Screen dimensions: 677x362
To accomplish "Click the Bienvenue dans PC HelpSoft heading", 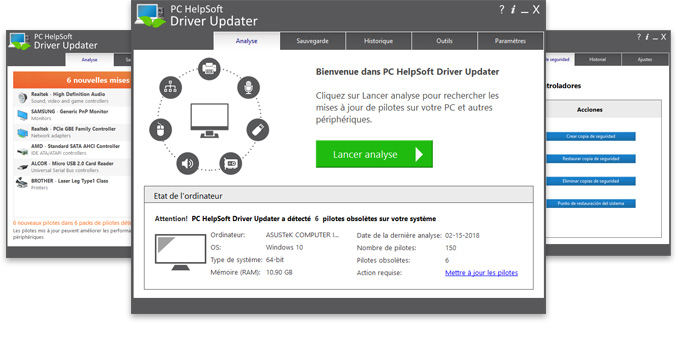I will tap(407, 72).
